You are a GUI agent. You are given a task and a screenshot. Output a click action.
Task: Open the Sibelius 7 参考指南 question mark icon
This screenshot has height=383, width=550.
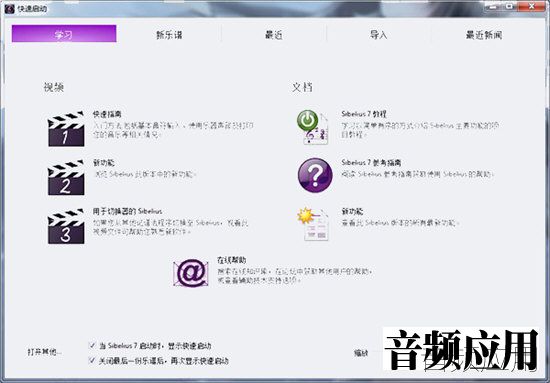(x=315, y=175)
